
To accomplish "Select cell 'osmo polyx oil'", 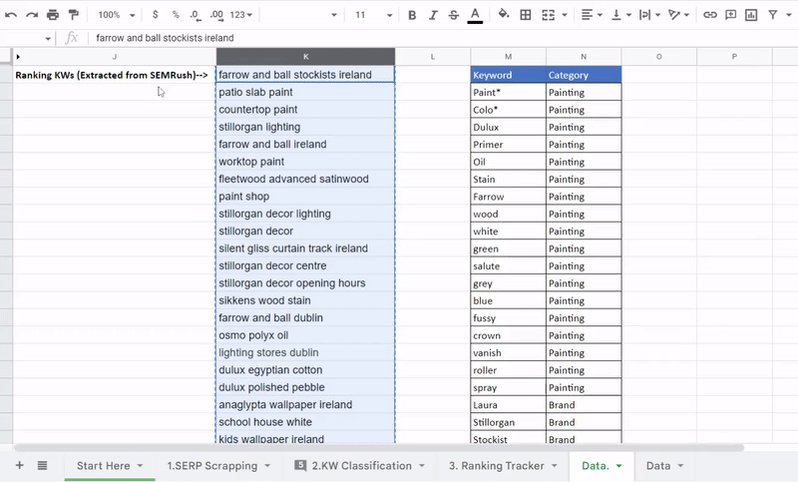I will tap(305, 335).
